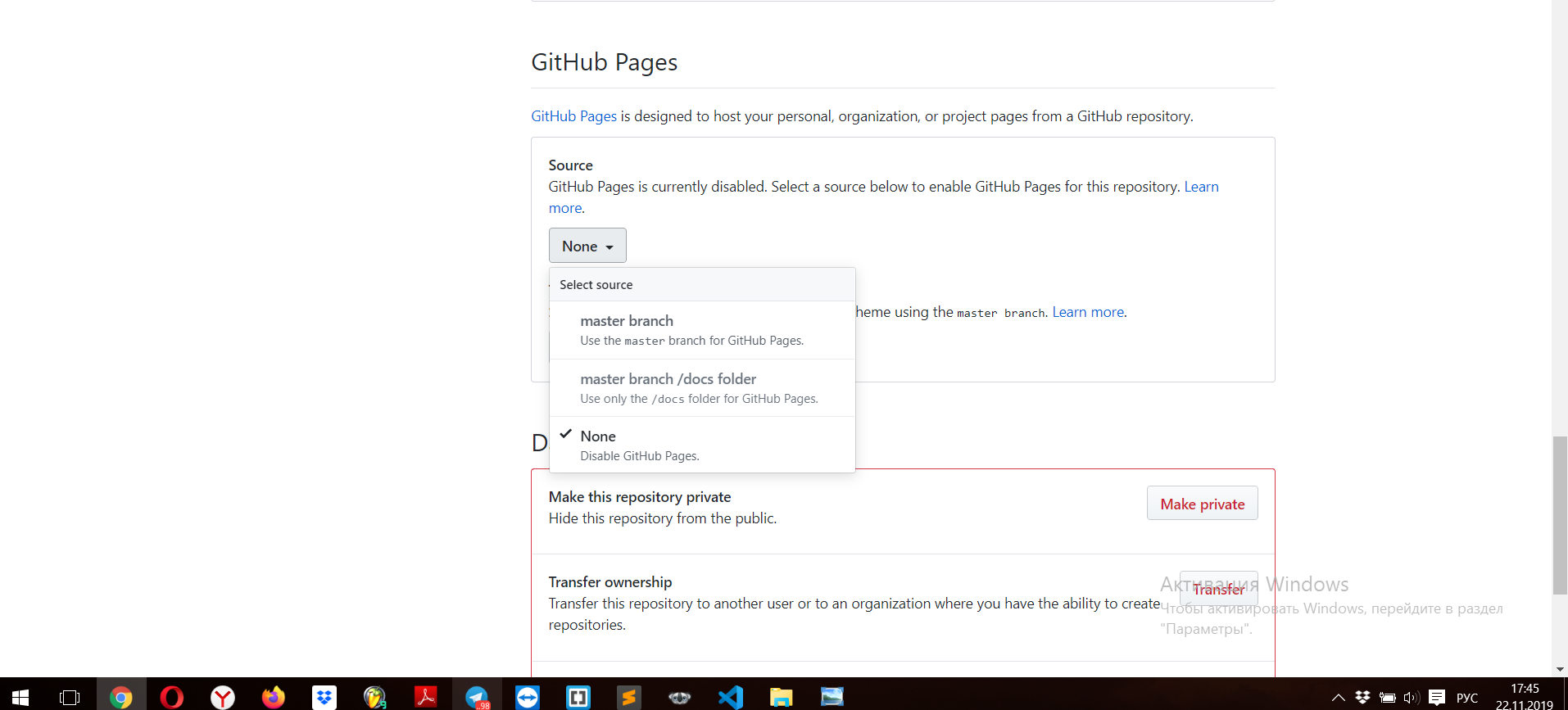Image resolution: width=1568 pixels, height=710 pixels.
Task: Open Brackets editor from the taskbar
Action: click(x=578, y=697)
